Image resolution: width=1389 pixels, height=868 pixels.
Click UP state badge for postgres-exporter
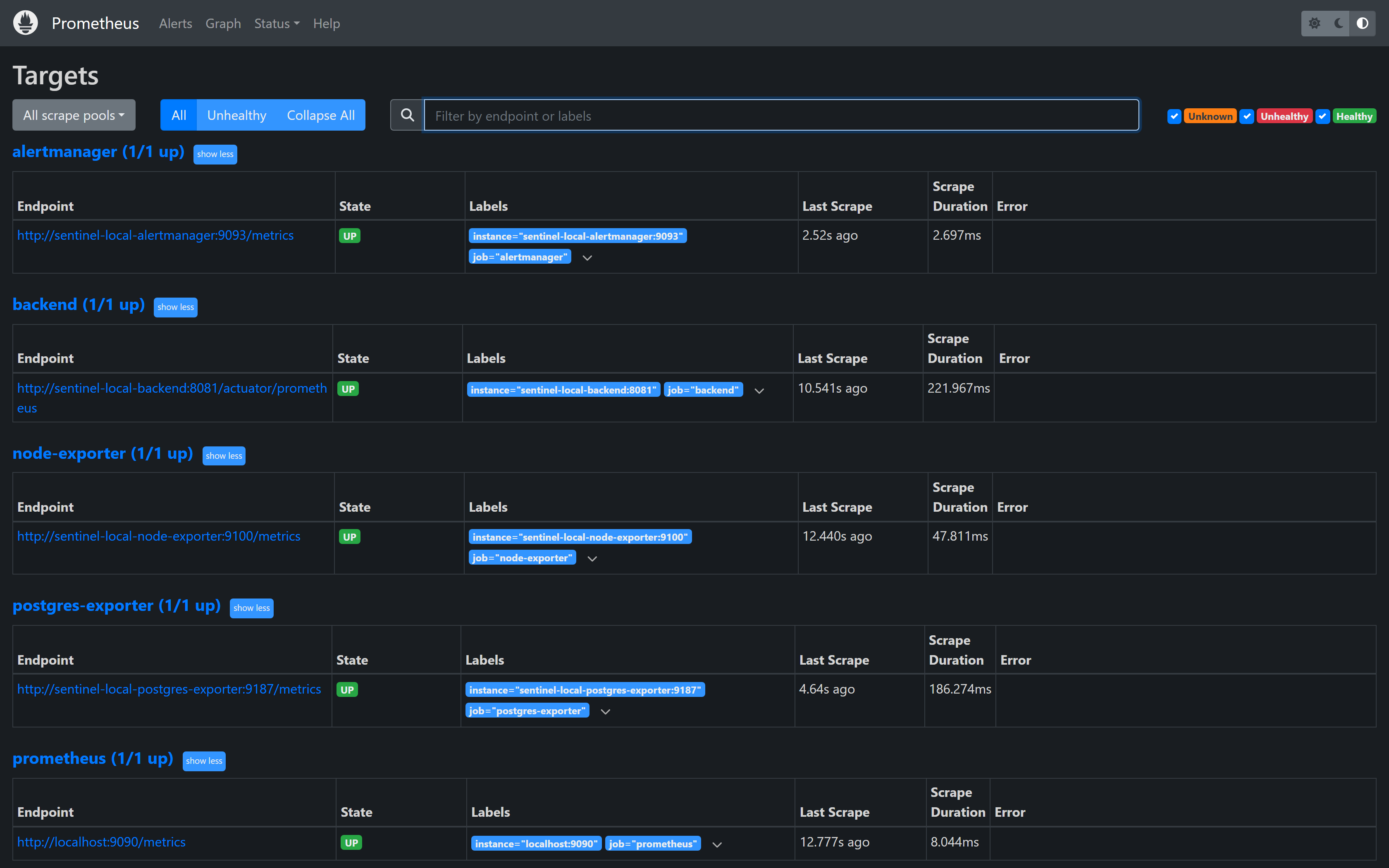tap(347, 689)
